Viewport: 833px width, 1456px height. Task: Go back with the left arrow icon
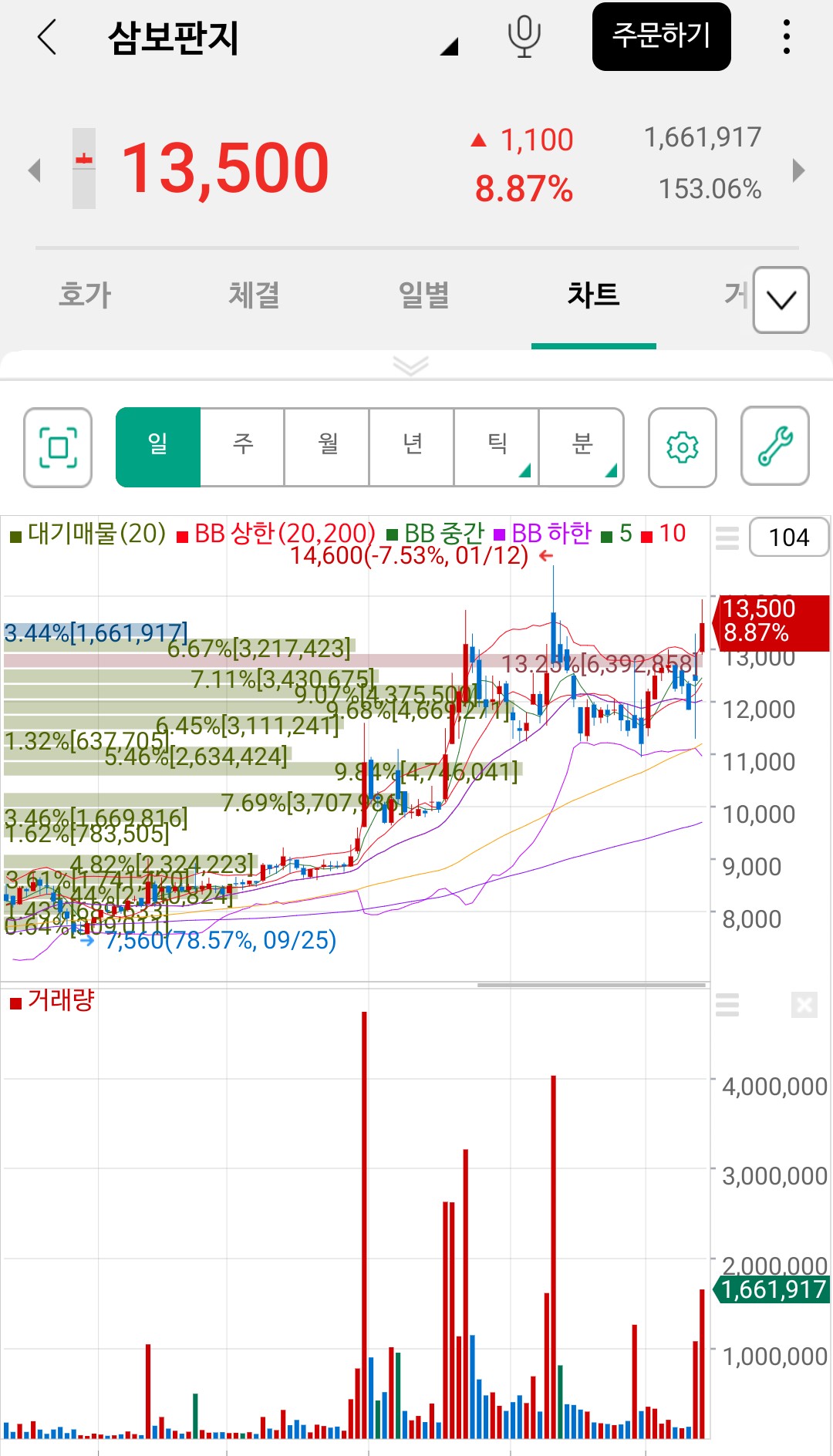pyautogui.click(x=47, y=37)
